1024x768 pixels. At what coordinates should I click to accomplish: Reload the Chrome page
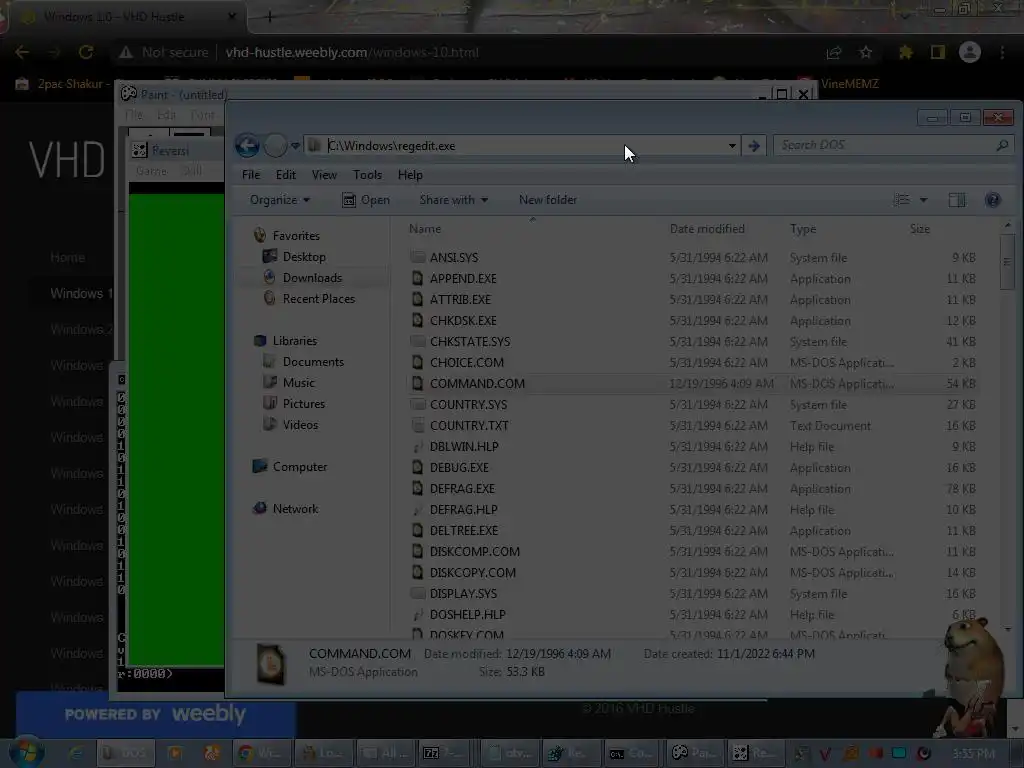pyautogui.click(x=86, y=52)
